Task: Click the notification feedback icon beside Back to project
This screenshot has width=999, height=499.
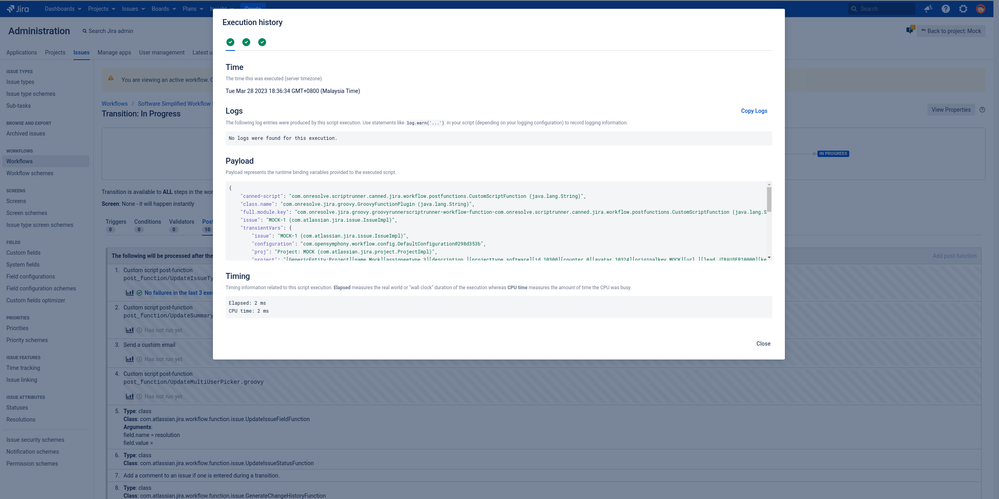Action: [910, 30]
